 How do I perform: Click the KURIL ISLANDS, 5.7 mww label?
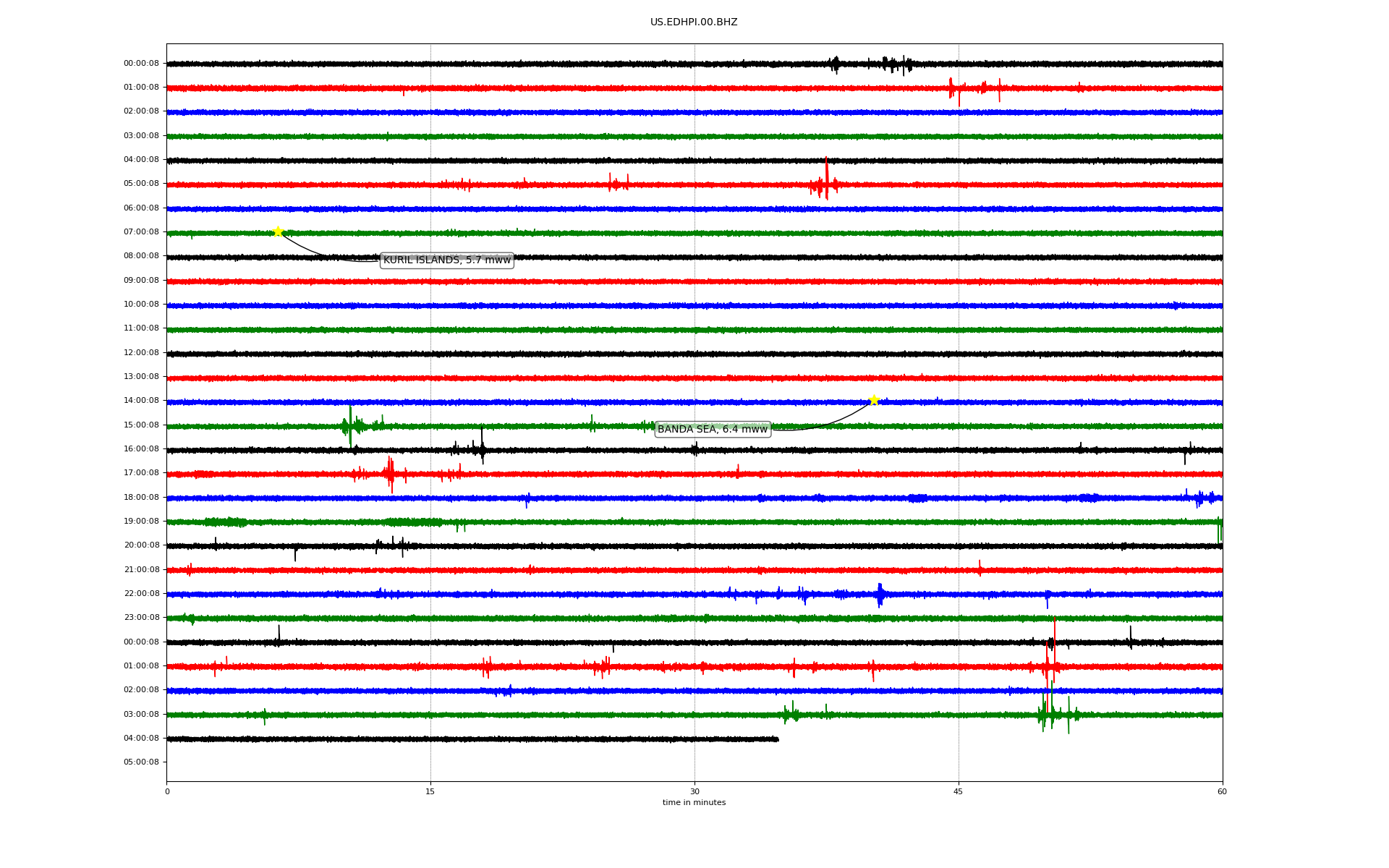[x=446, y=260]
